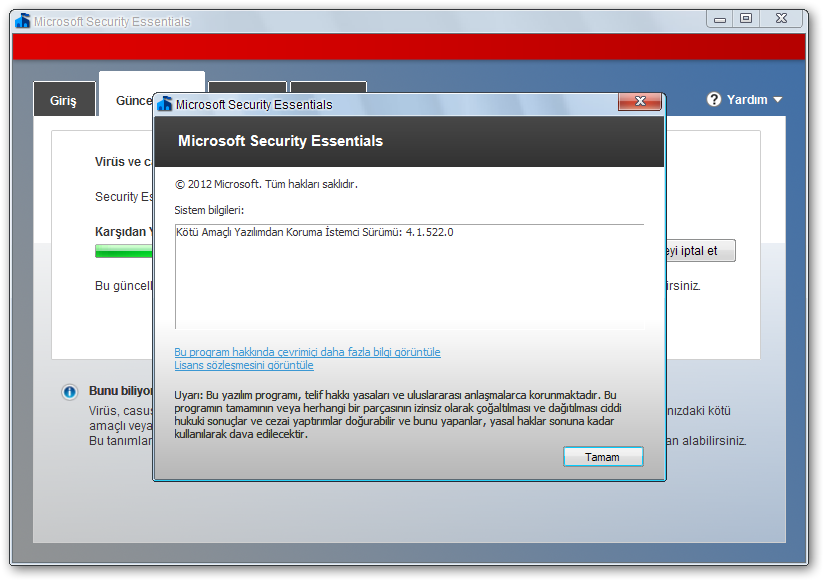
Task: Close the main Security Essentials window
Action: point(781,19)
